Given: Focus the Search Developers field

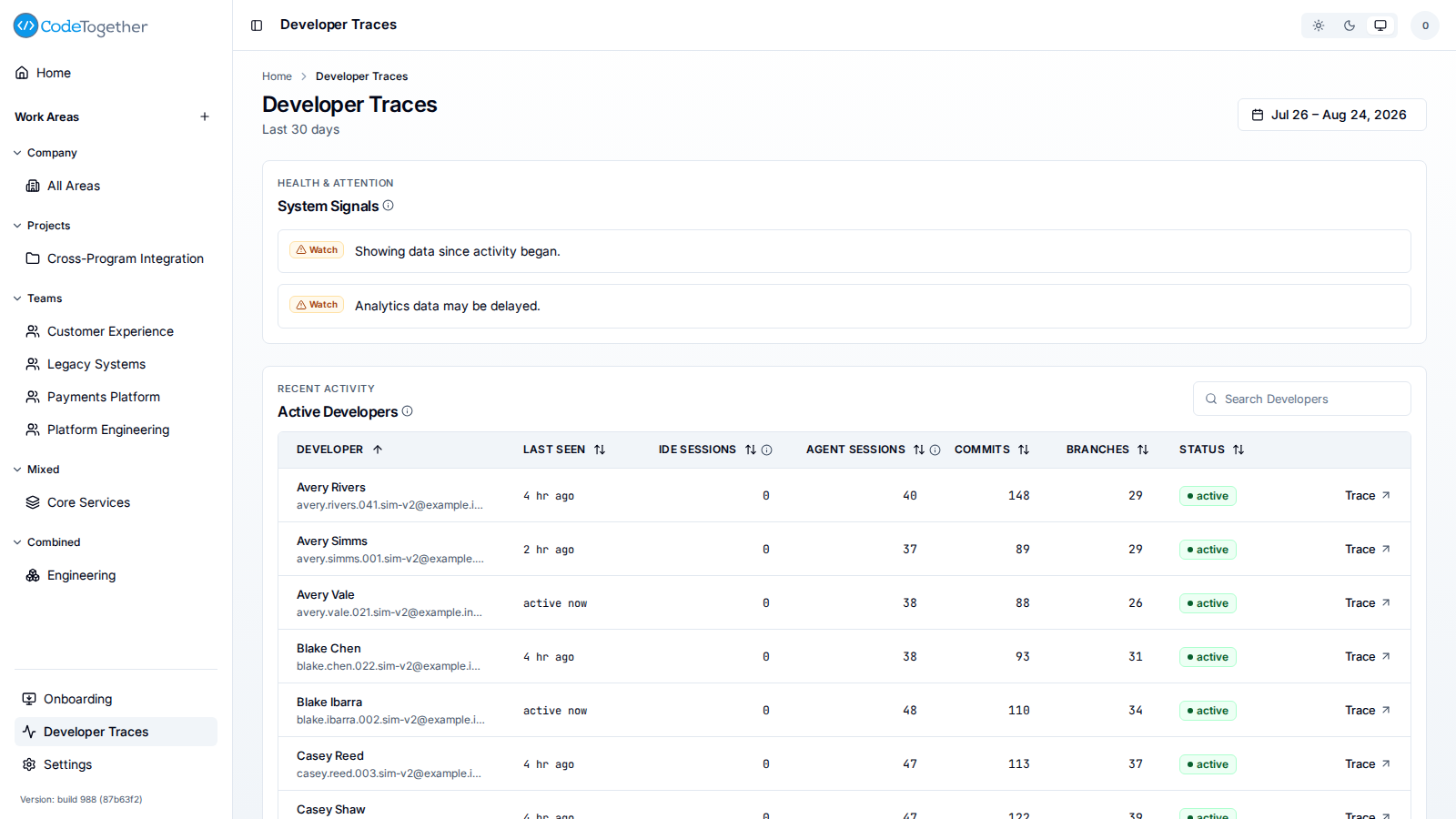Looking at the screenshot, I should click(x=1301, y=399).
